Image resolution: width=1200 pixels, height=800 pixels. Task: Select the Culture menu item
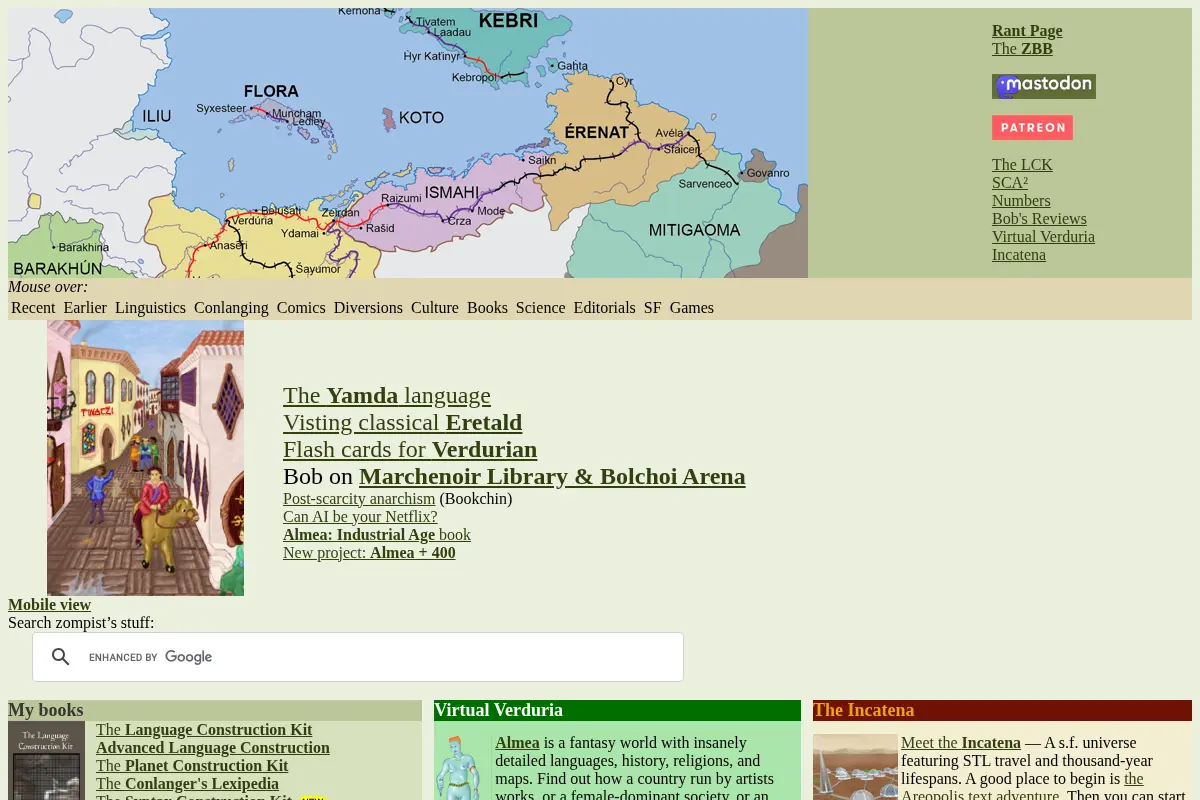tap(435, 308)
